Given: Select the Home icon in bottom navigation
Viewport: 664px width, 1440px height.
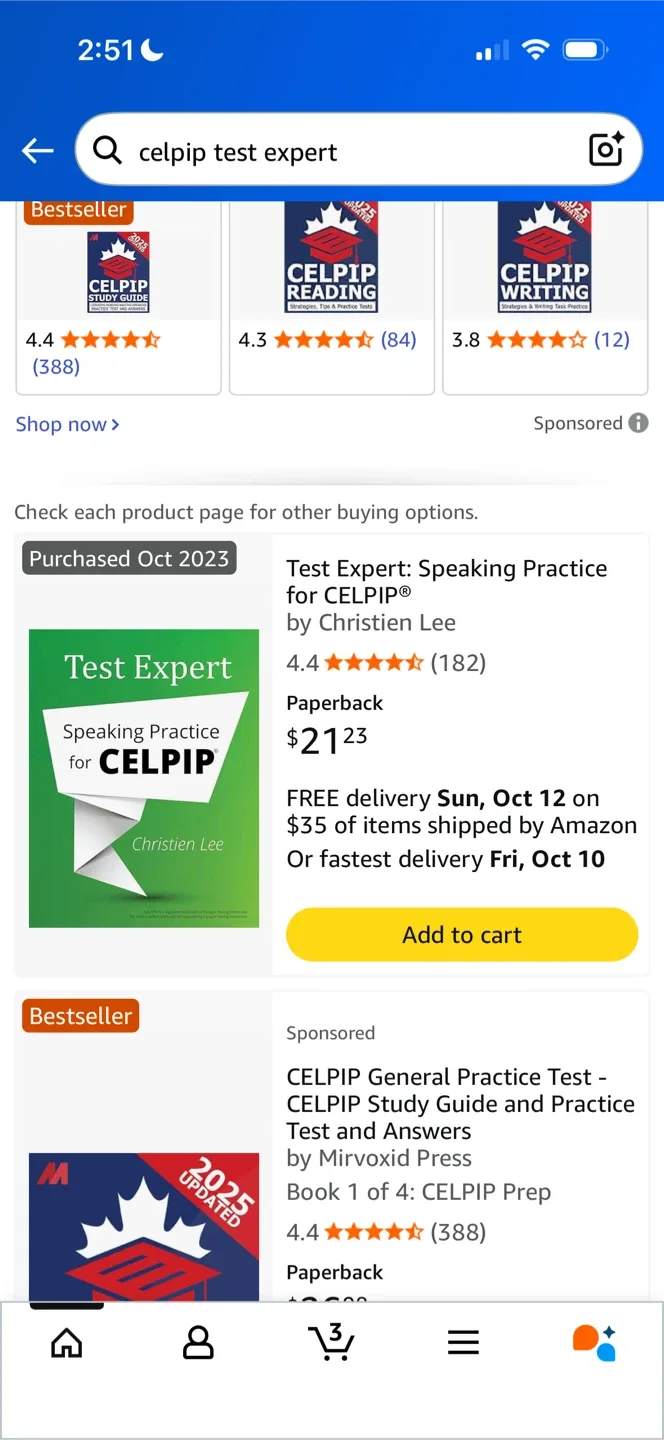Looking at the screenshot, I should tap(66, 1343).
